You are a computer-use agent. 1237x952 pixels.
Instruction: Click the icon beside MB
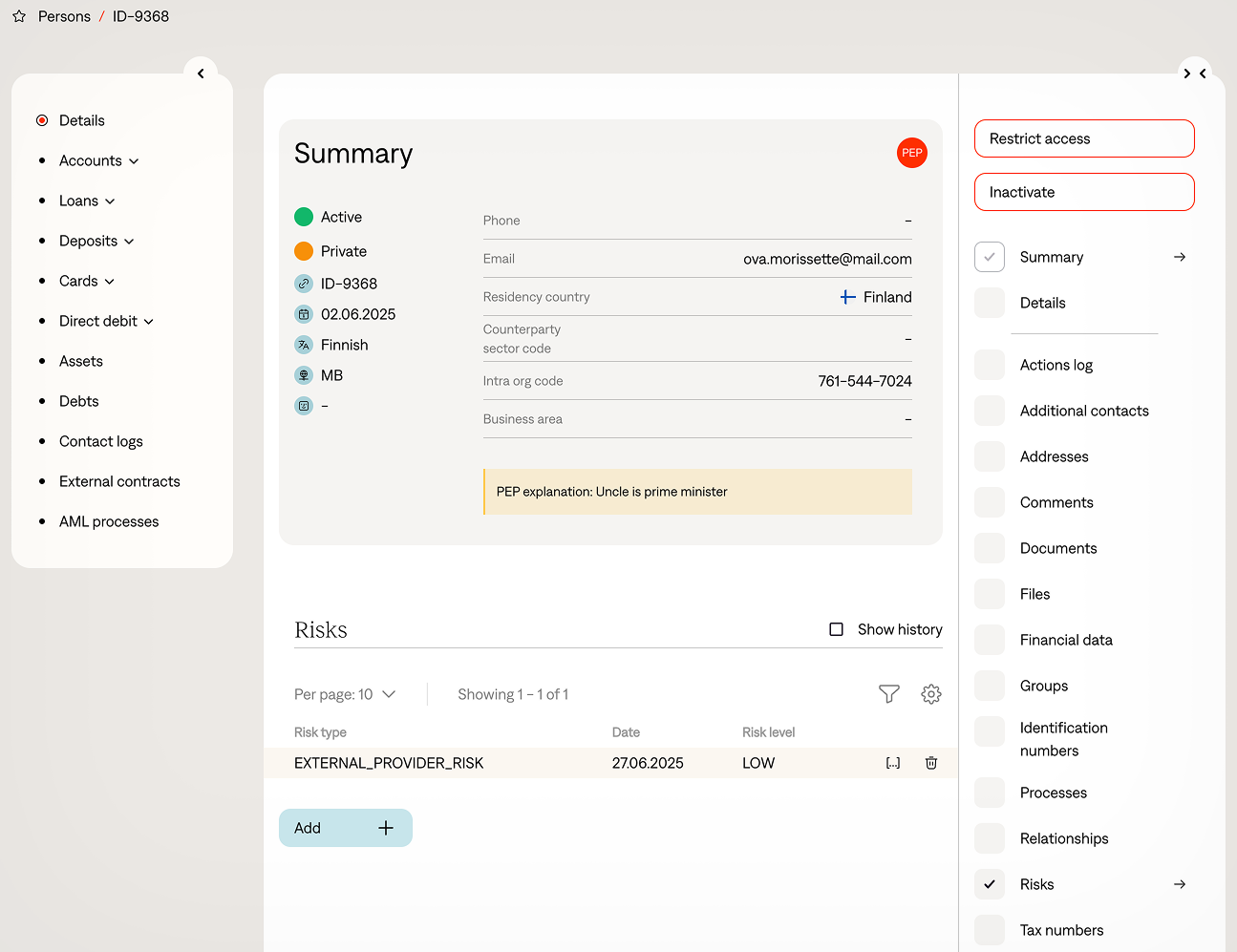pos(304,375)
